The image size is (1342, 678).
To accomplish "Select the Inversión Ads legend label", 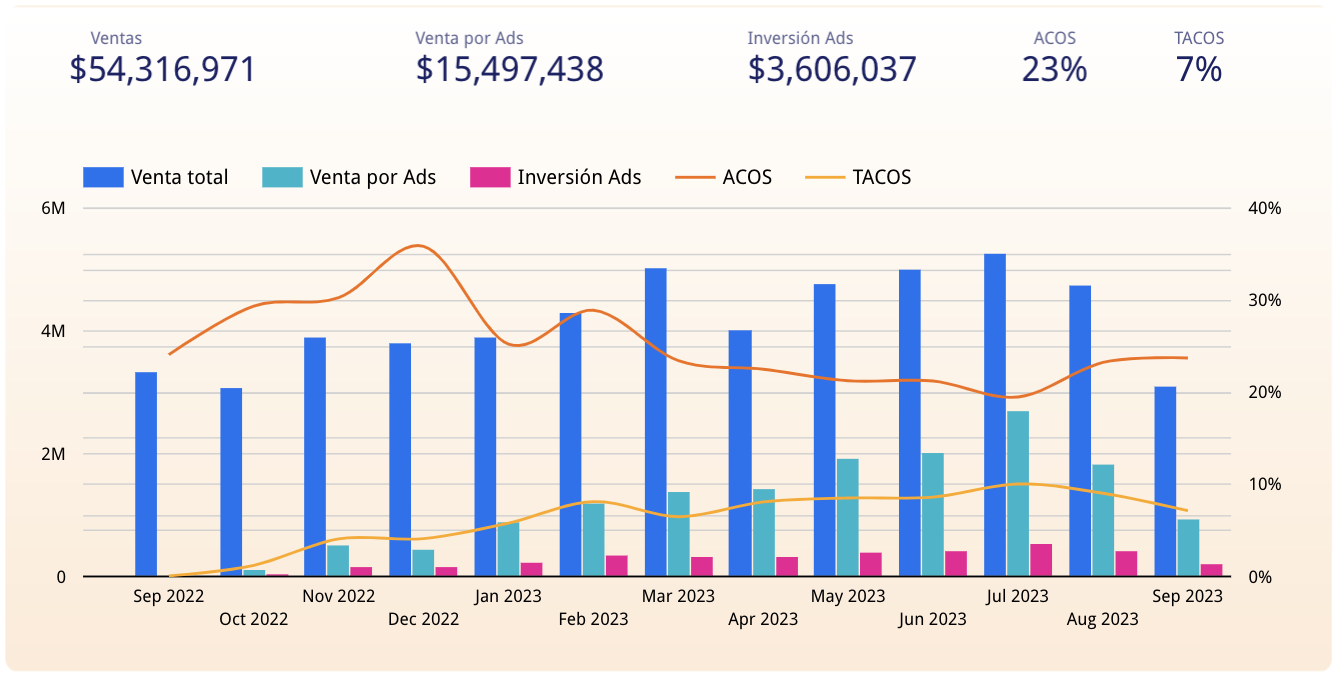I will [579, 177].
